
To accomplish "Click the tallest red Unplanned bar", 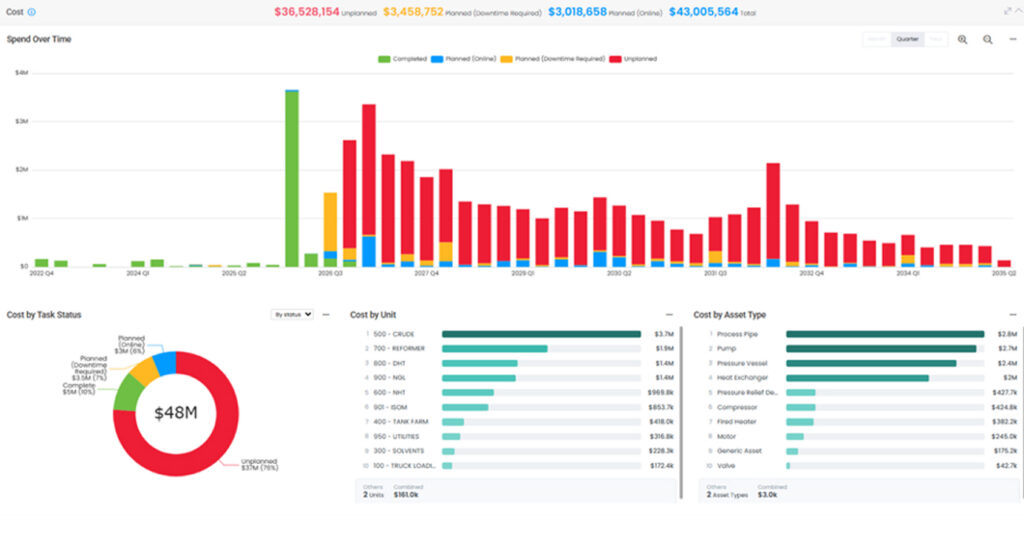I will point(369,170).
